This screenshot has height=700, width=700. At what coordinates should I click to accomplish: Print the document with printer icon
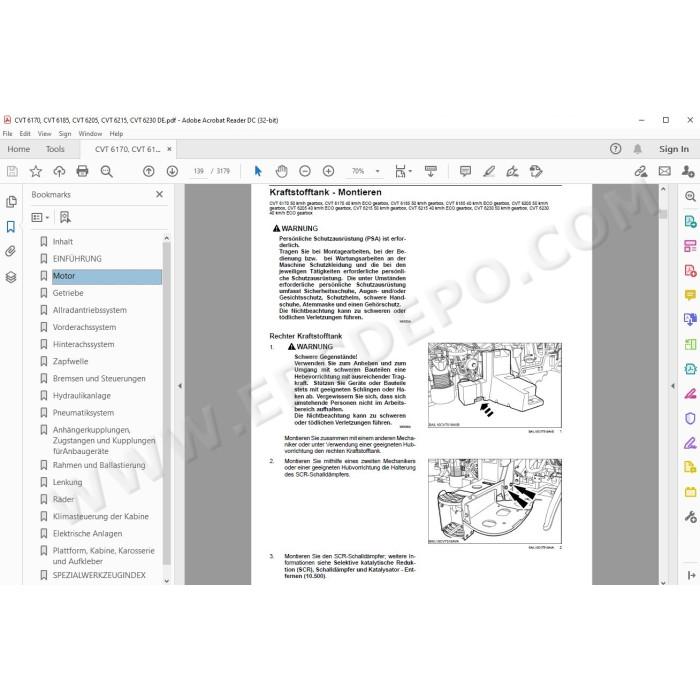(x=82, y=171)
